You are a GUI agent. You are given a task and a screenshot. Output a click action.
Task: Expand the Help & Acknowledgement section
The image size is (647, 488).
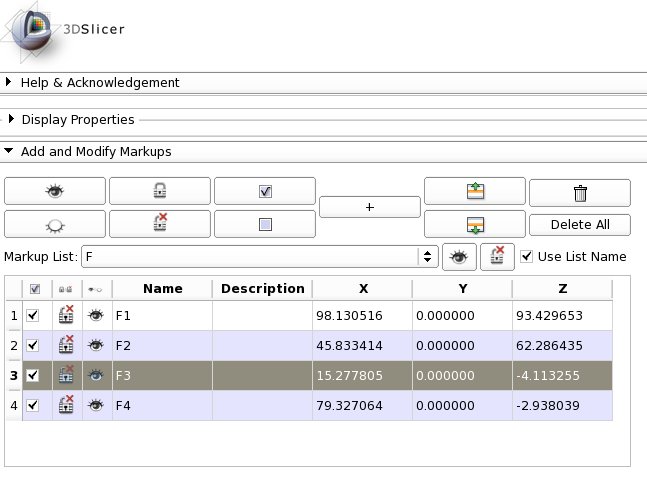[x=10, y=83]
